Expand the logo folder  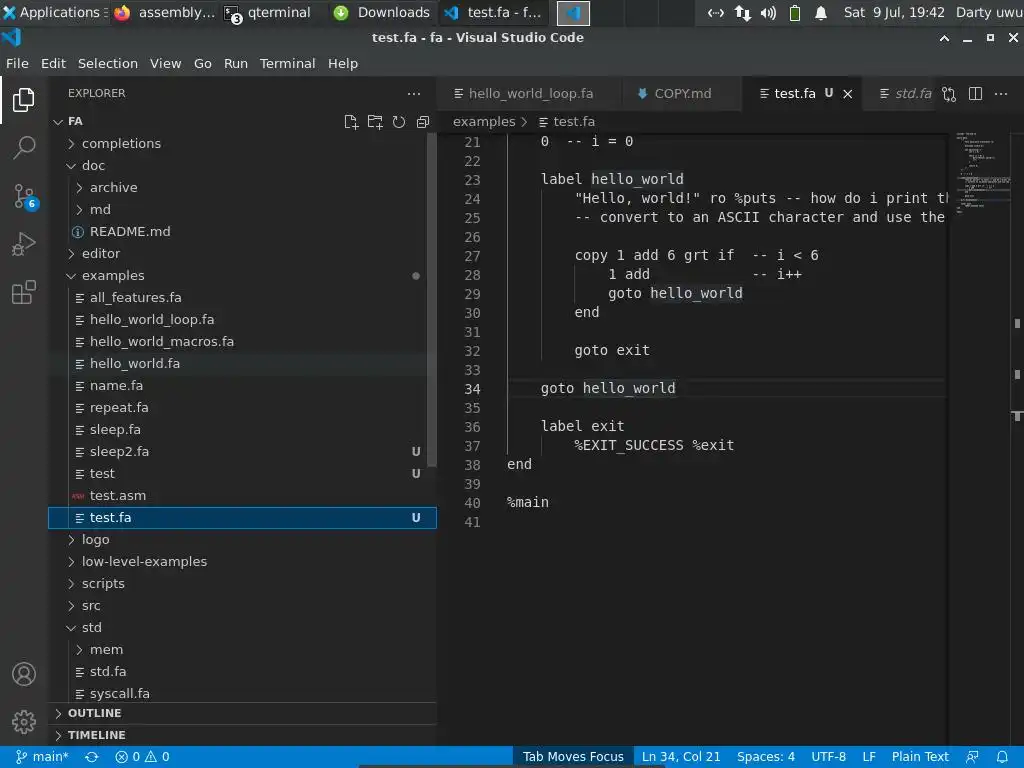[242, 539]
